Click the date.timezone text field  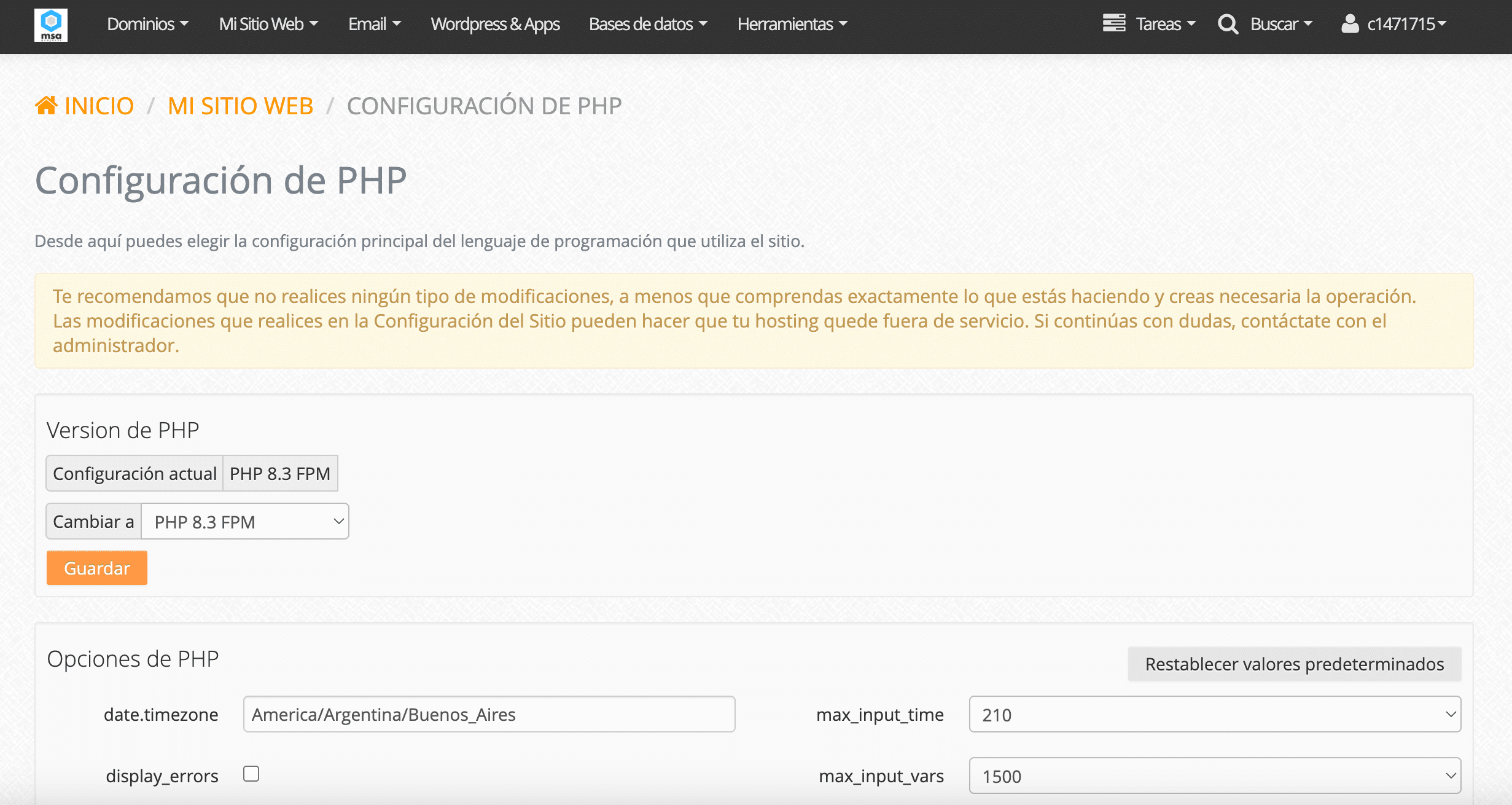pos(489,715)
